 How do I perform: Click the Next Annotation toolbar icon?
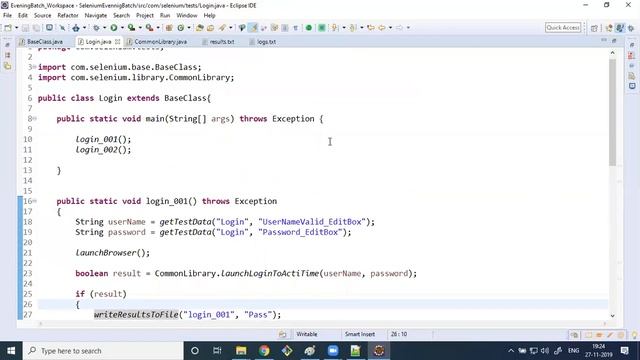point(335,28)
